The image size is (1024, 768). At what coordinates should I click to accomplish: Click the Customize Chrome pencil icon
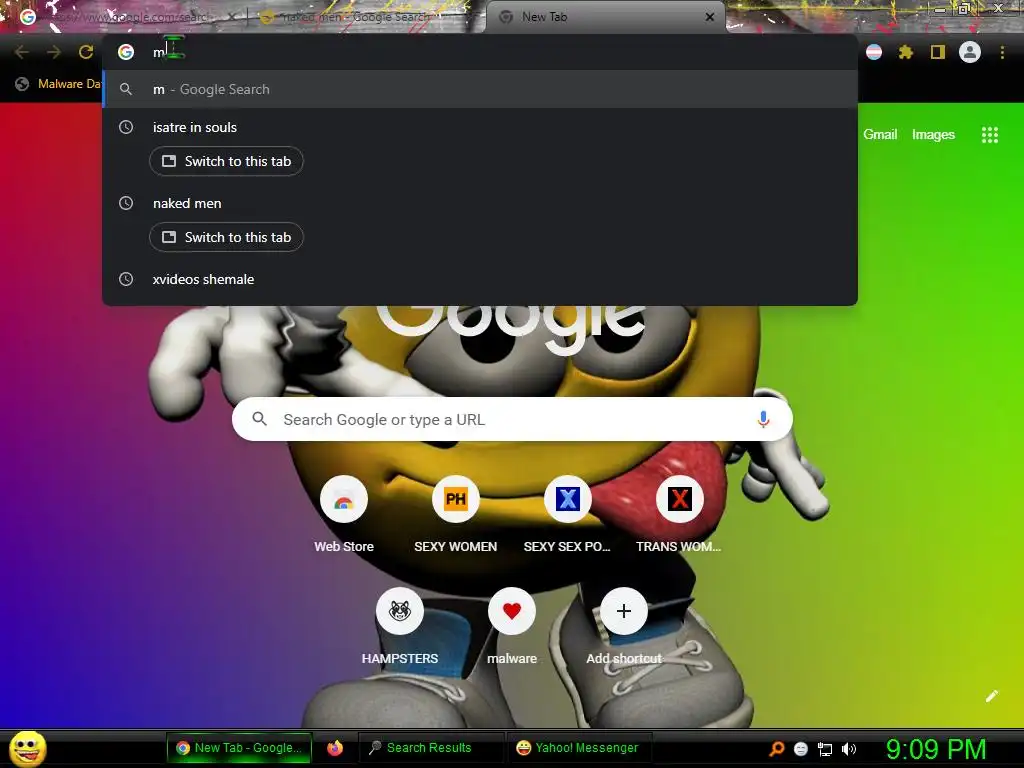(x=991, y=696)
